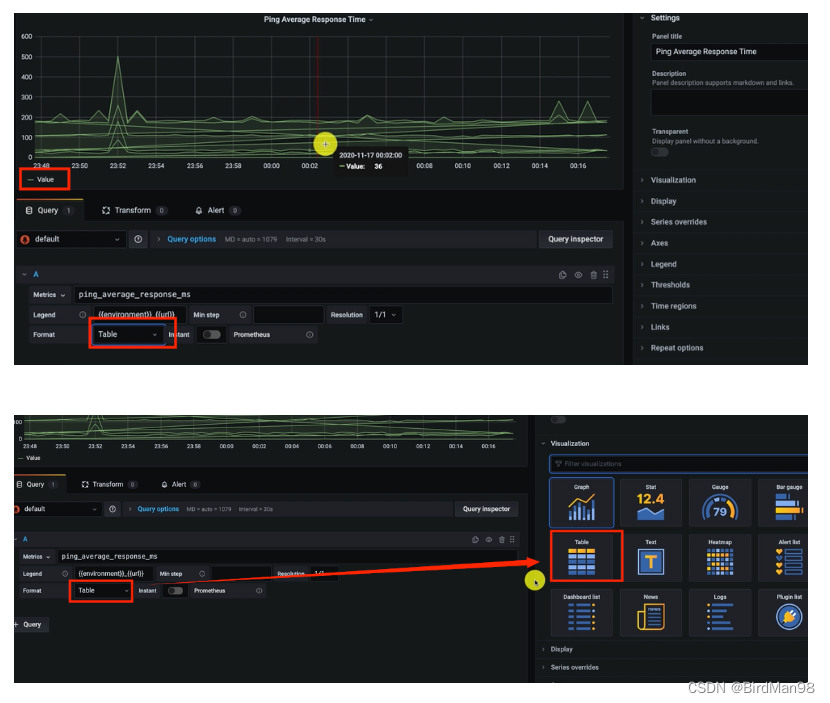Select the Logs visualization
The image size is (830, 703).
719,612
